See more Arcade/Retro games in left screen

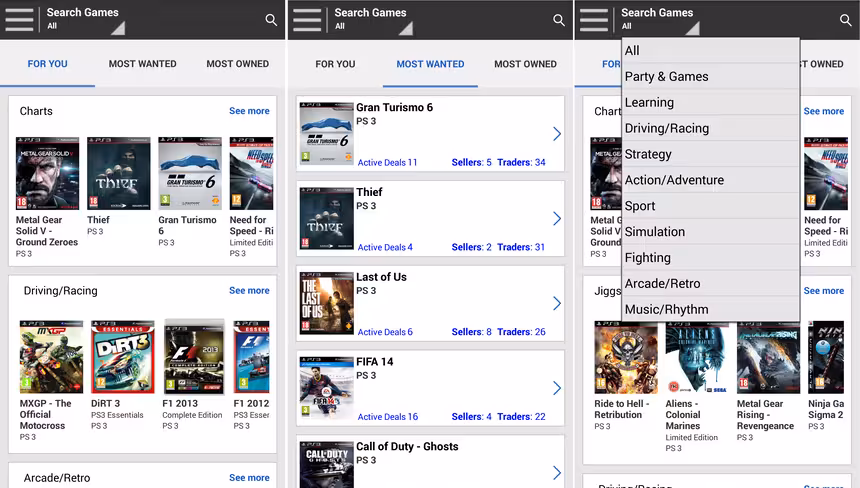point(249,478)
